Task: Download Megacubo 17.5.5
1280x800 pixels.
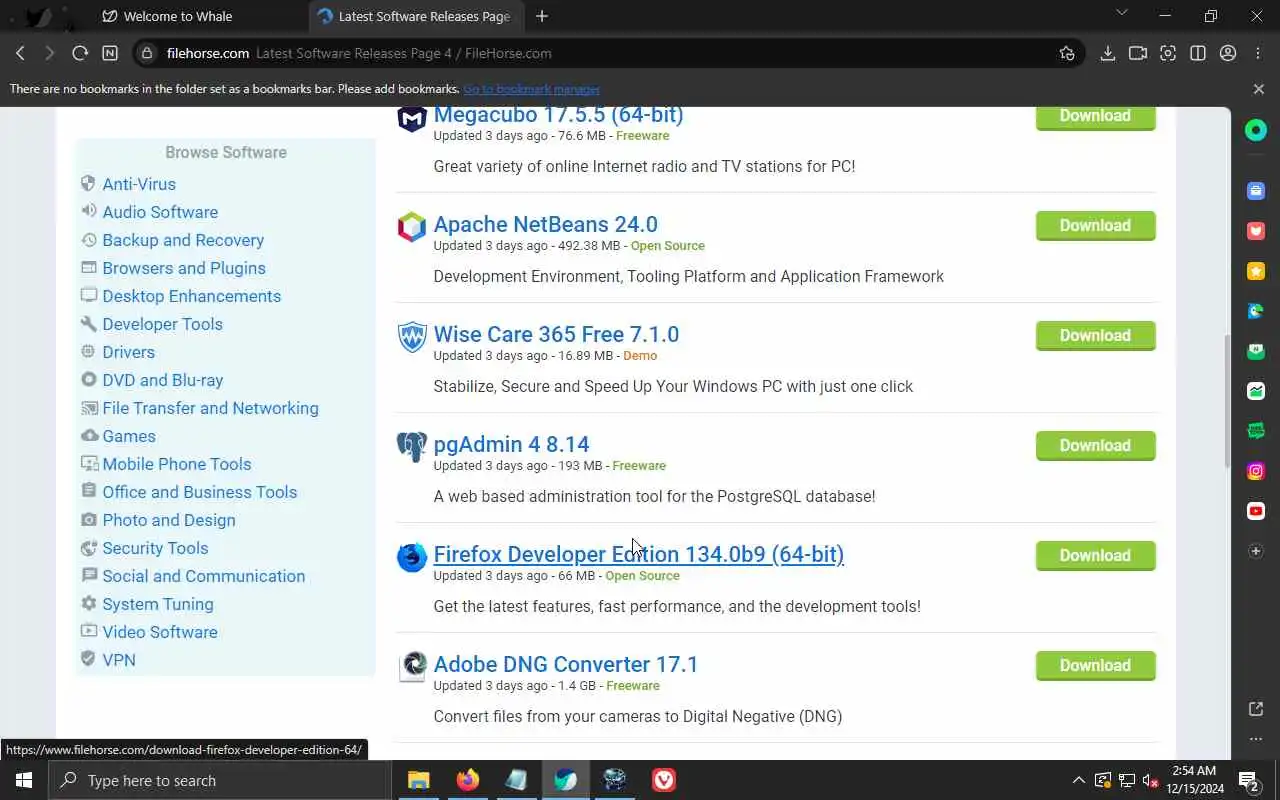Action: tap(1095, 117)
